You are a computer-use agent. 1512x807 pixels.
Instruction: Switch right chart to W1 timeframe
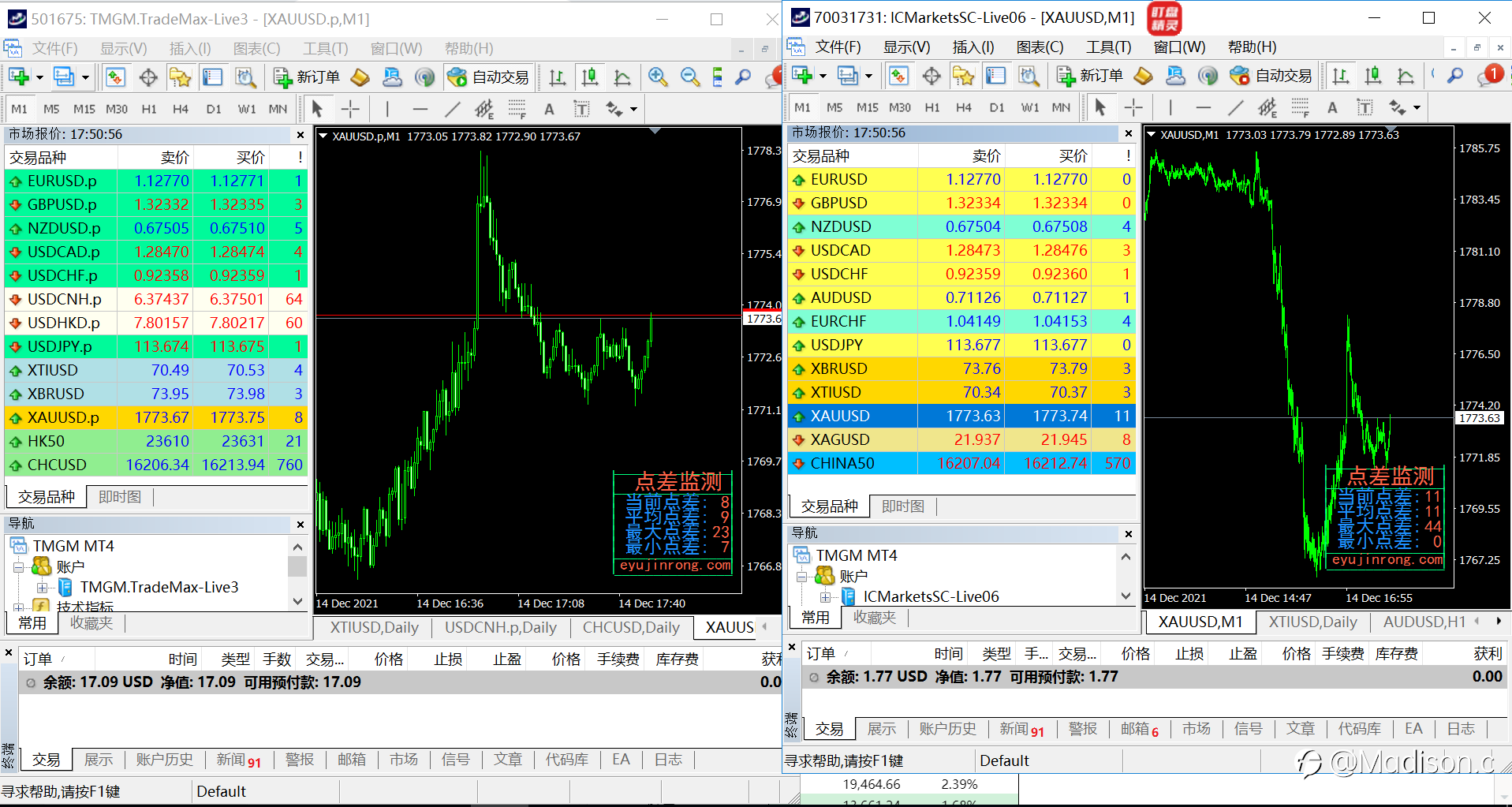pyautogui.click(x=1030, y=107)
